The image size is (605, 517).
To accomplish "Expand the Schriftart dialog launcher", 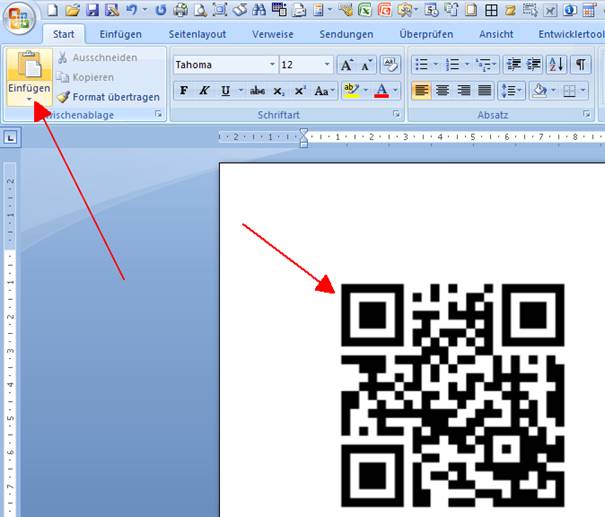I will coord(396,114).
